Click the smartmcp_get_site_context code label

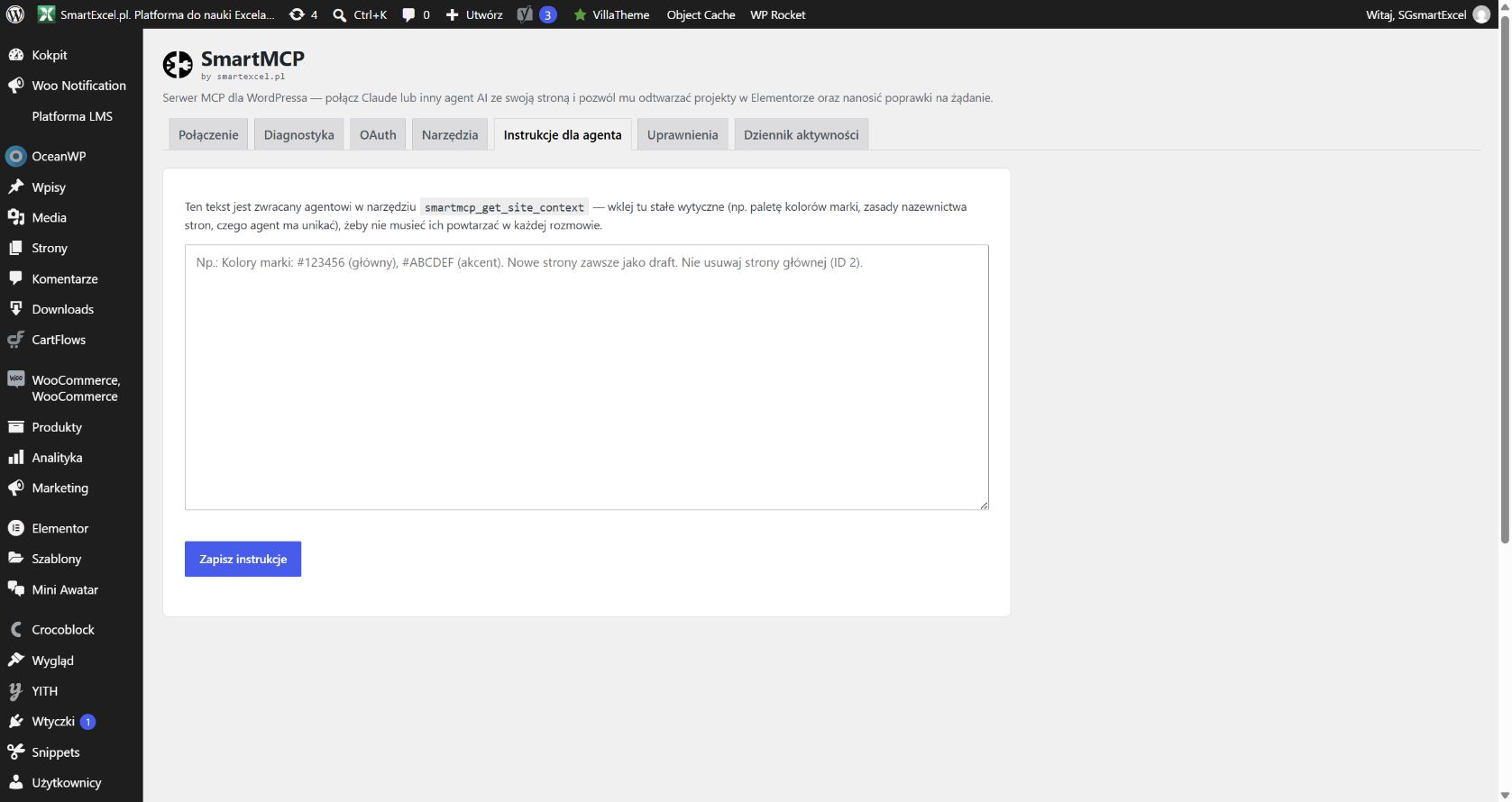pyautogui.click(x=504, y=207)
